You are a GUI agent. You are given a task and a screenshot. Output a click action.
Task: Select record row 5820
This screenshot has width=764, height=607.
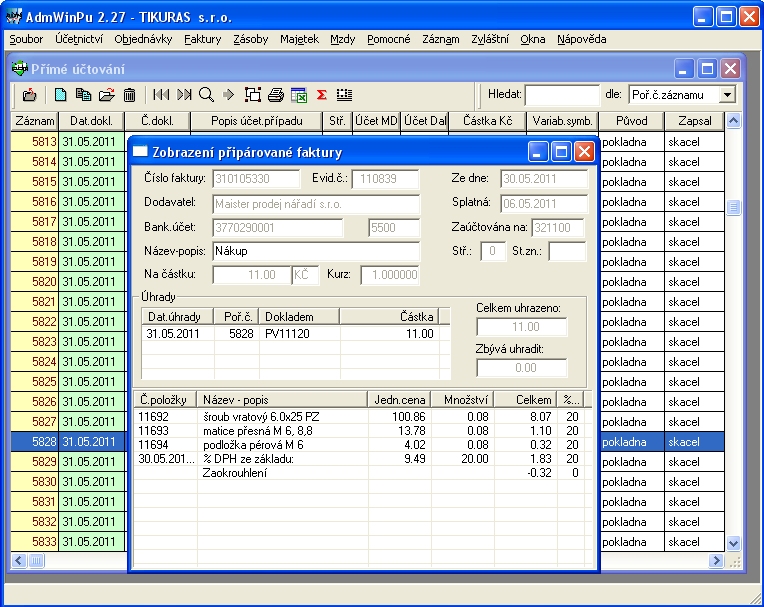coord(367,282)
